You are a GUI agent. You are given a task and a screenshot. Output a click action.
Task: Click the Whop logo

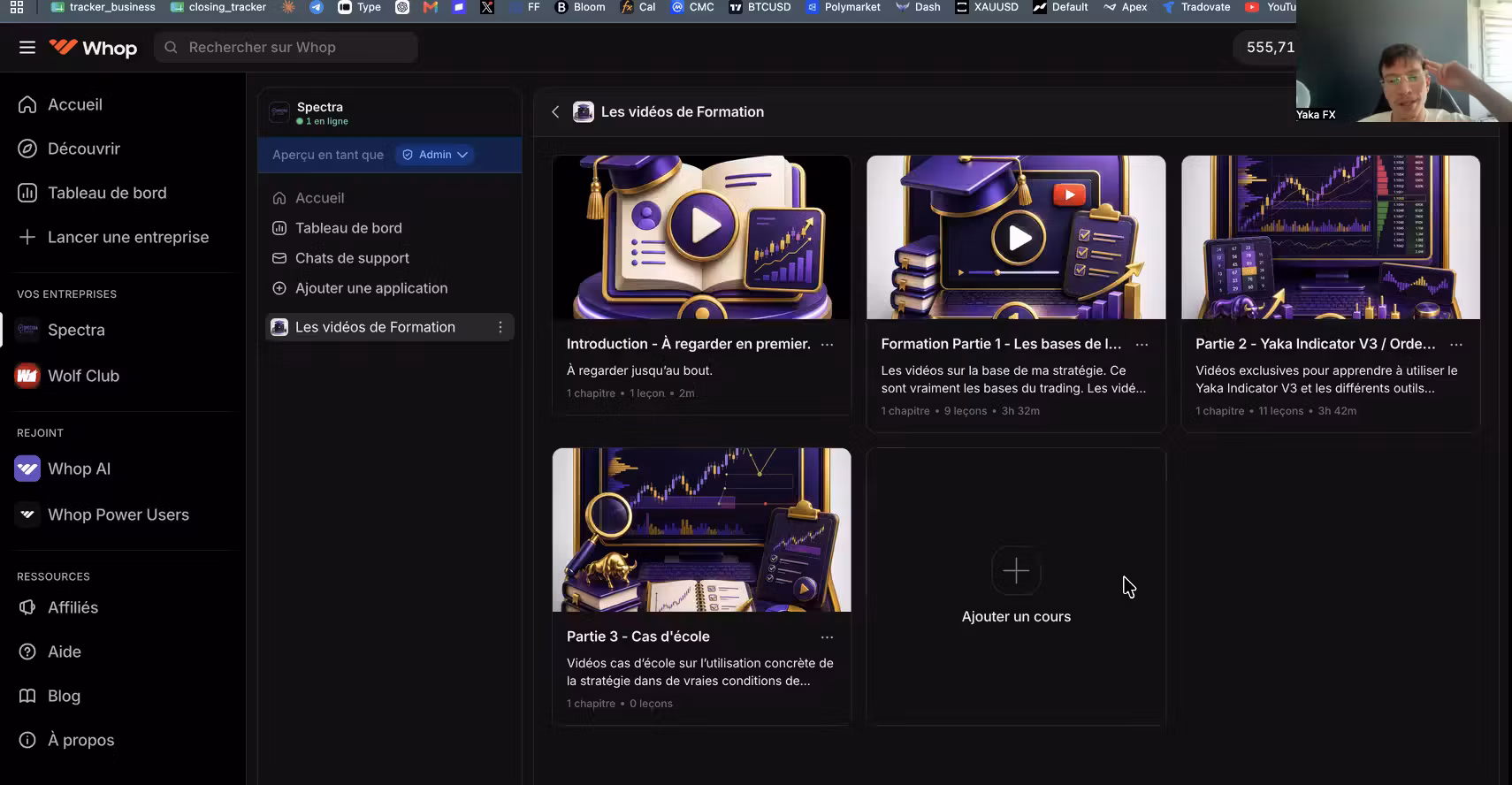pyautogui.click(x=93, y=48)
